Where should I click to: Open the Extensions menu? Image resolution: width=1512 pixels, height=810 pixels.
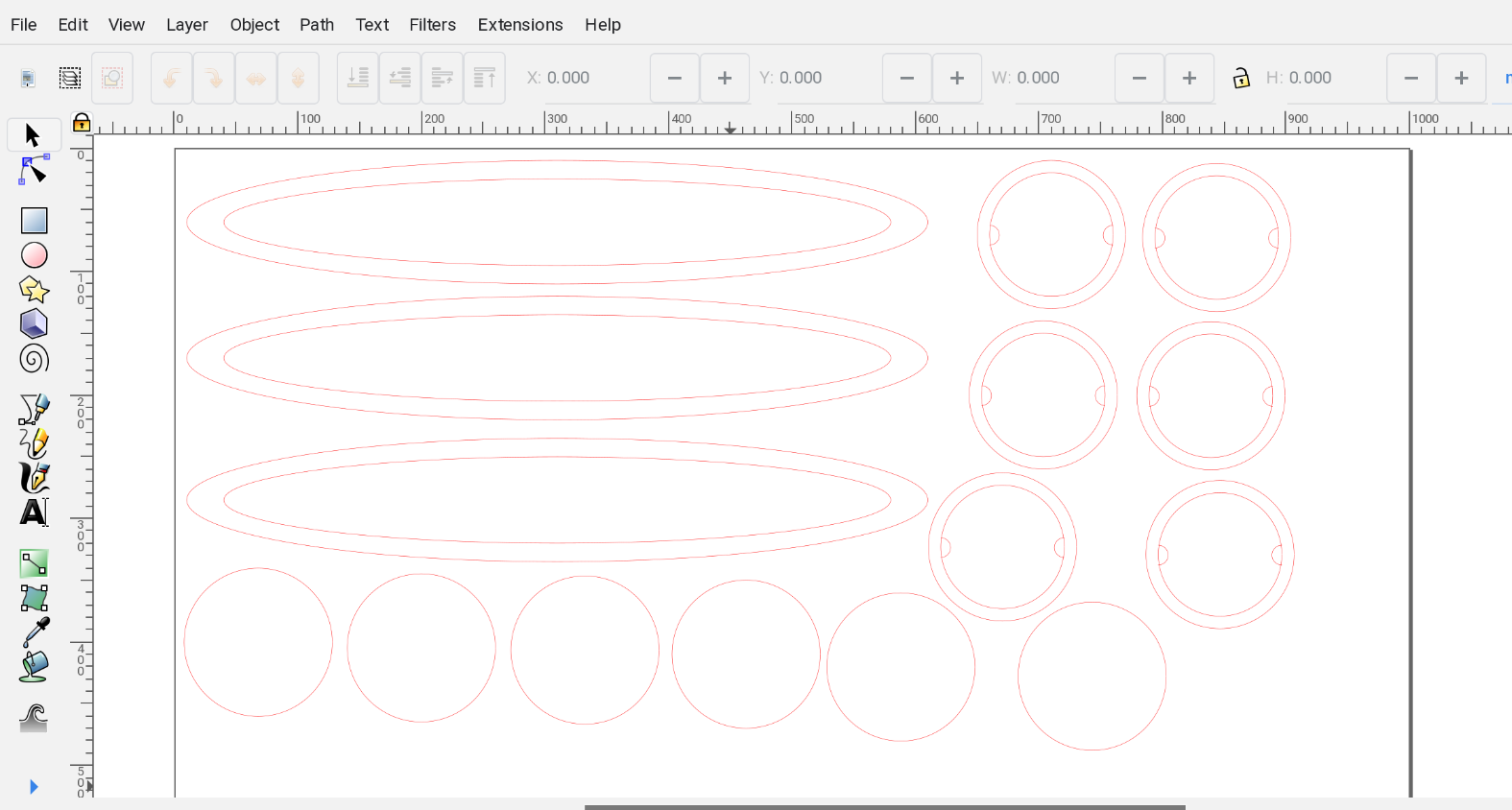[520, 25]
